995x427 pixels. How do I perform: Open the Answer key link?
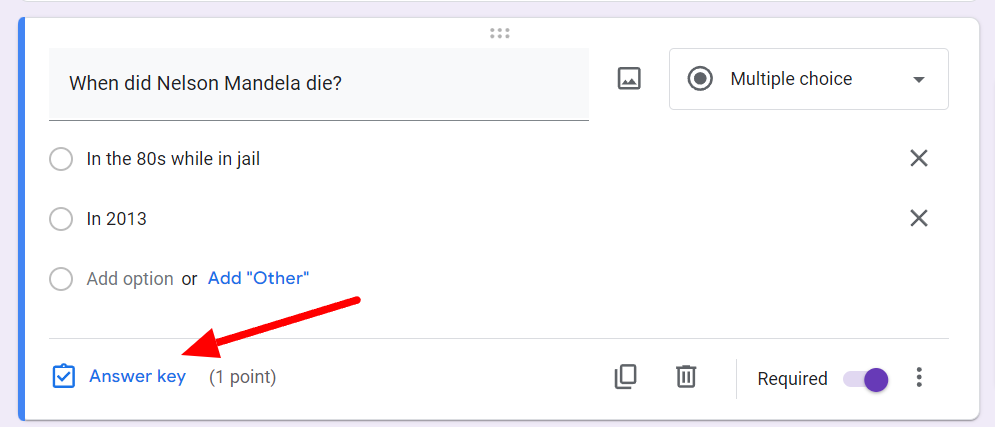click(x=138, y=376)
